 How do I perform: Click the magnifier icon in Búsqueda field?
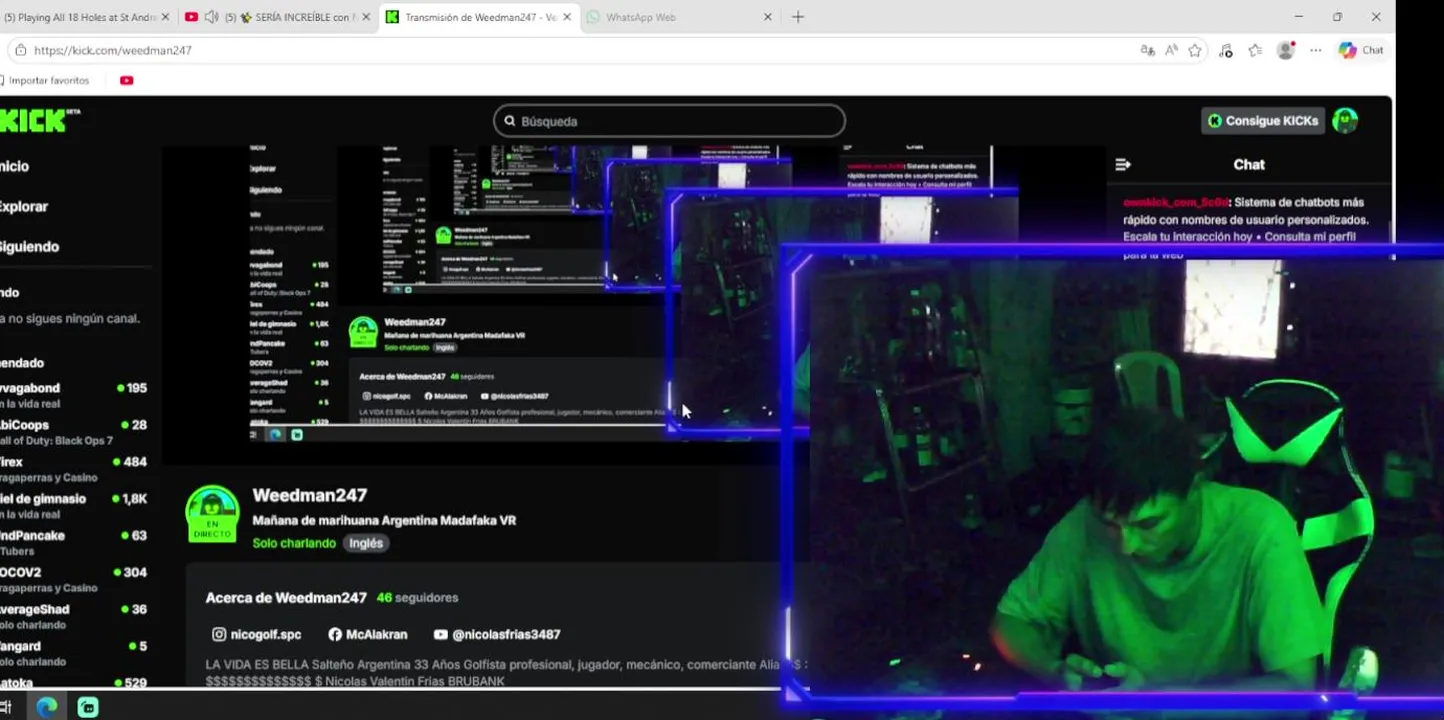[509, 121]
